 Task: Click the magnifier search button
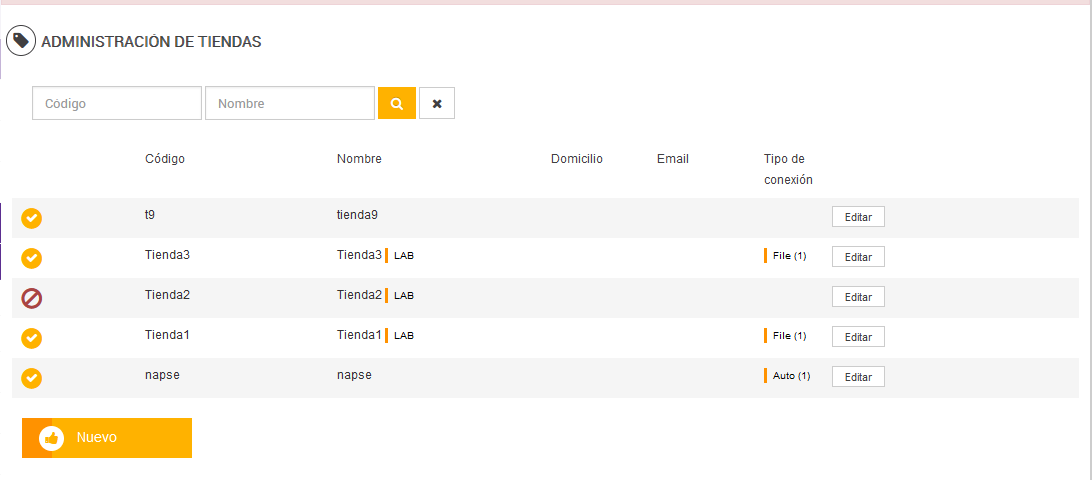[x=396, y=103]
